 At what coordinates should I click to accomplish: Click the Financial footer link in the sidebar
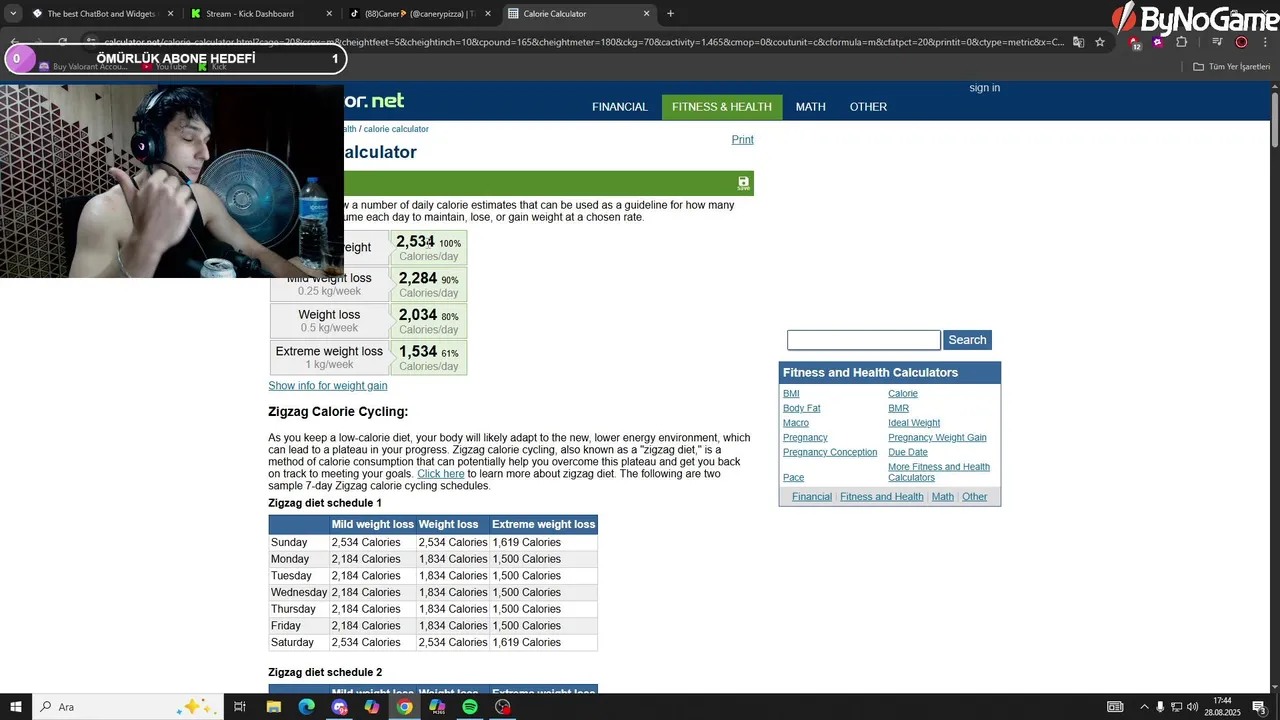pos(811,497)
